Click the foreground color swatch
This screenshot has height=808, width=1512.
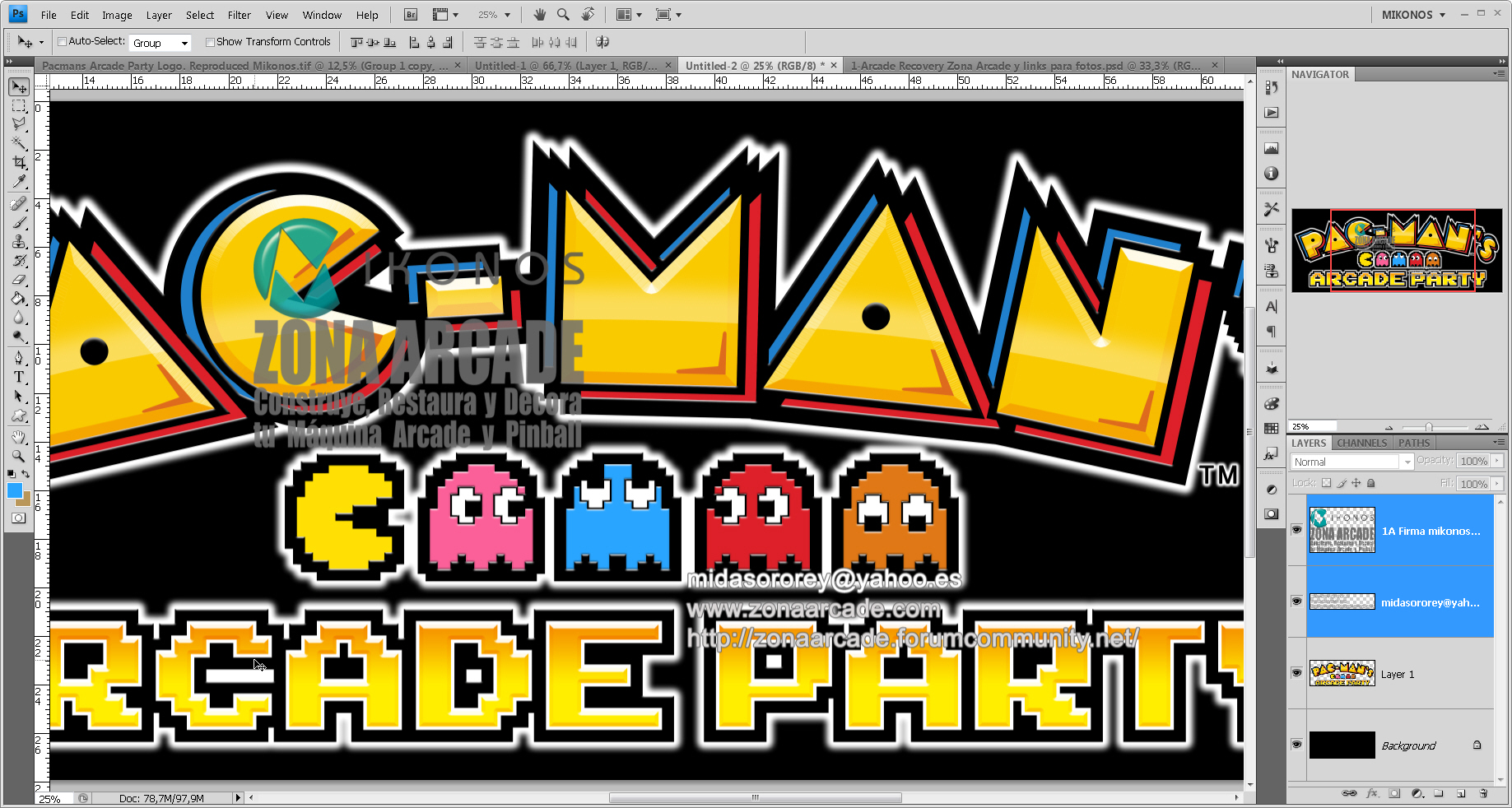click(14, 490)
